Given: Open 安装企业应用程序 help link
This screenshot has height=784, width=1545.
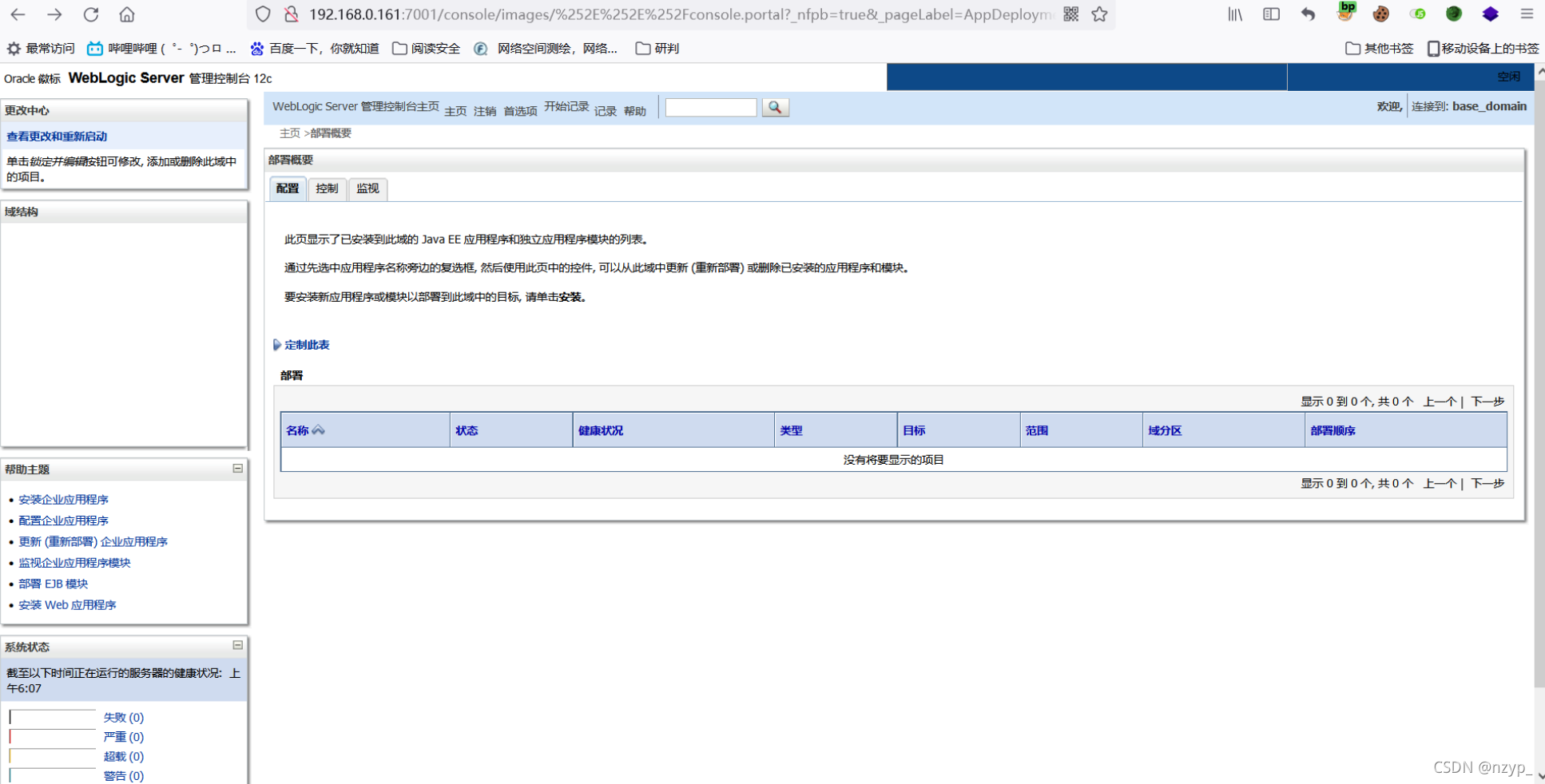Looking at the screenshot, I should pyautogui.click(x=64, y=500).
